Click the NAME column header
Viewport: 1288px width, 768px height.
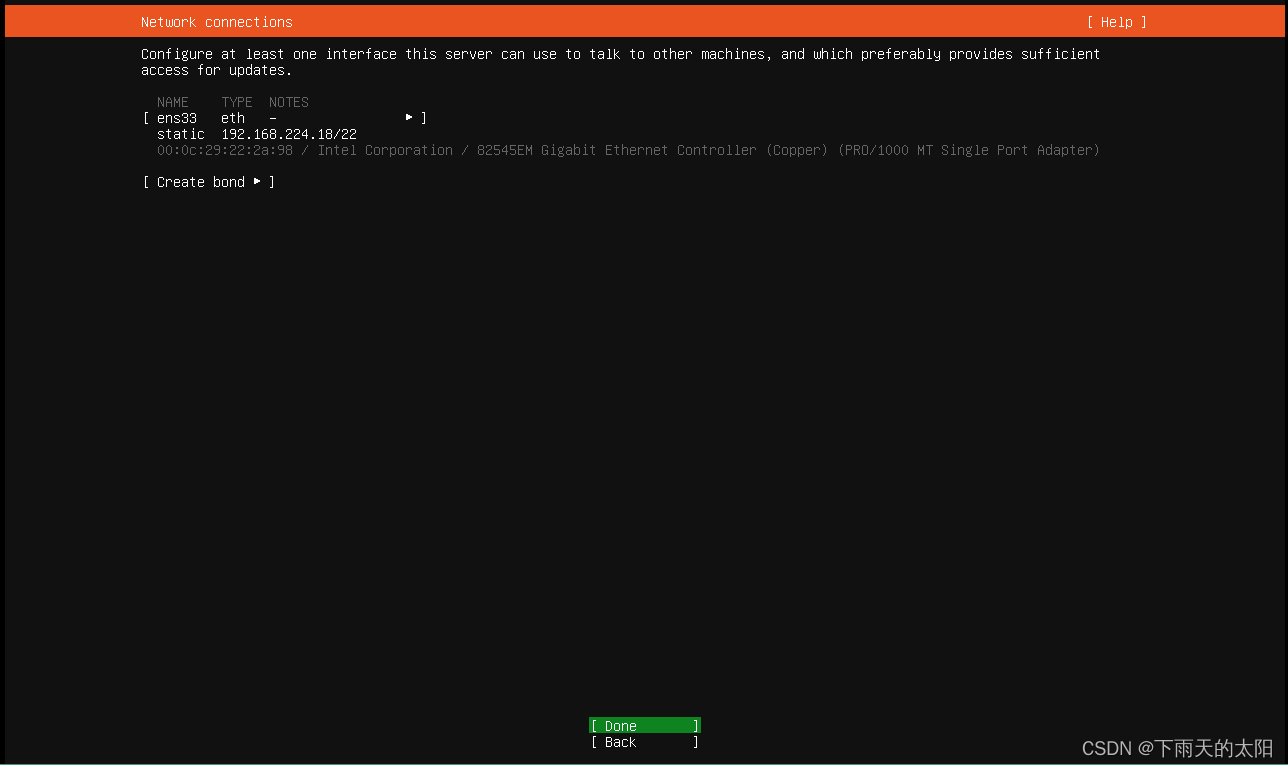pyautogui.click(x=172, y=101)
